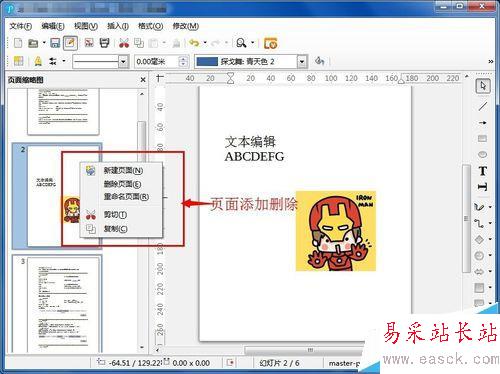This screenshot has height=374, width=500.
Task: Expand hidden toolbar items via double chevron
Action: click(490, 62)
